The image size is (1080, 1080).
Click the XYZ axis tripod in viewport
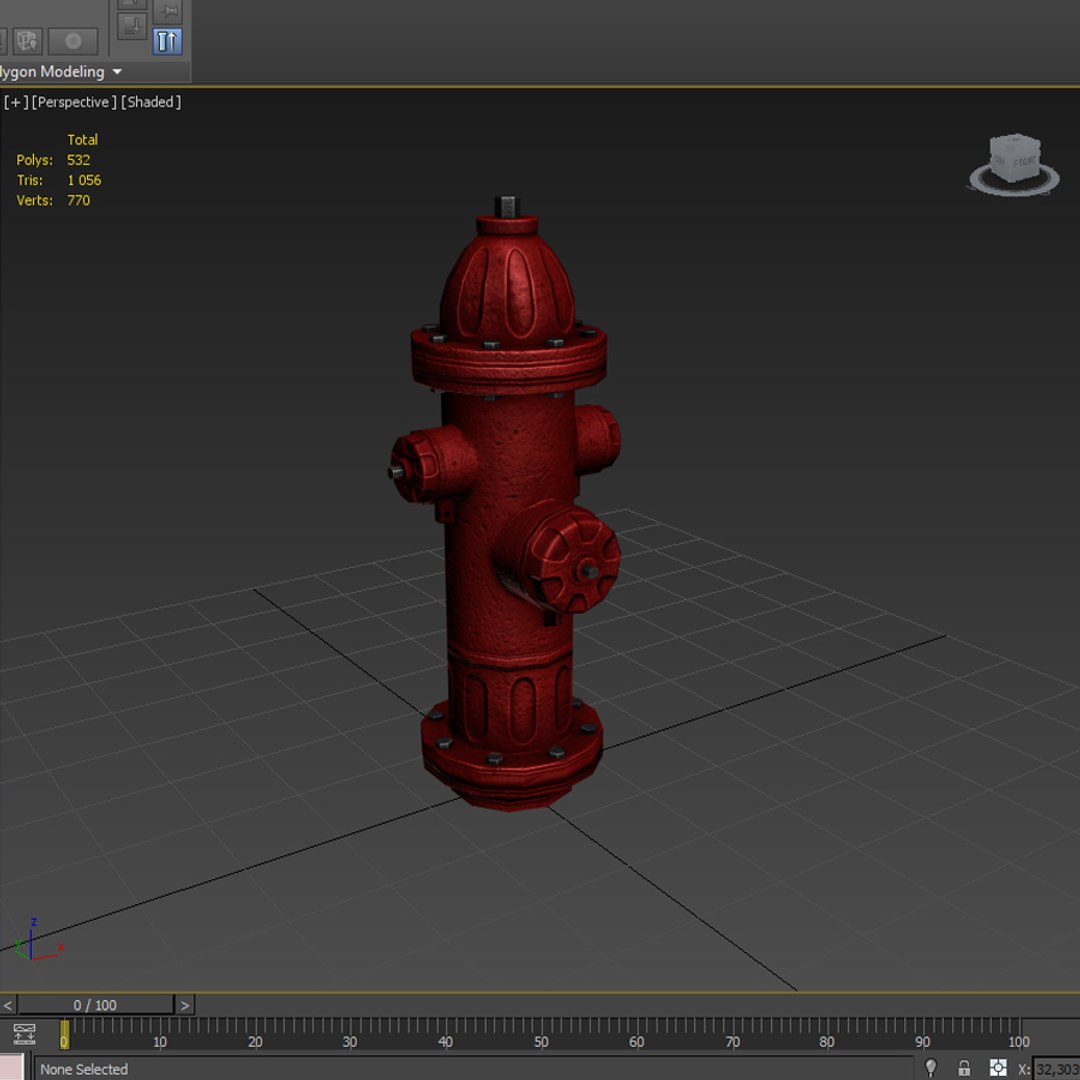(x=38, y=941)
